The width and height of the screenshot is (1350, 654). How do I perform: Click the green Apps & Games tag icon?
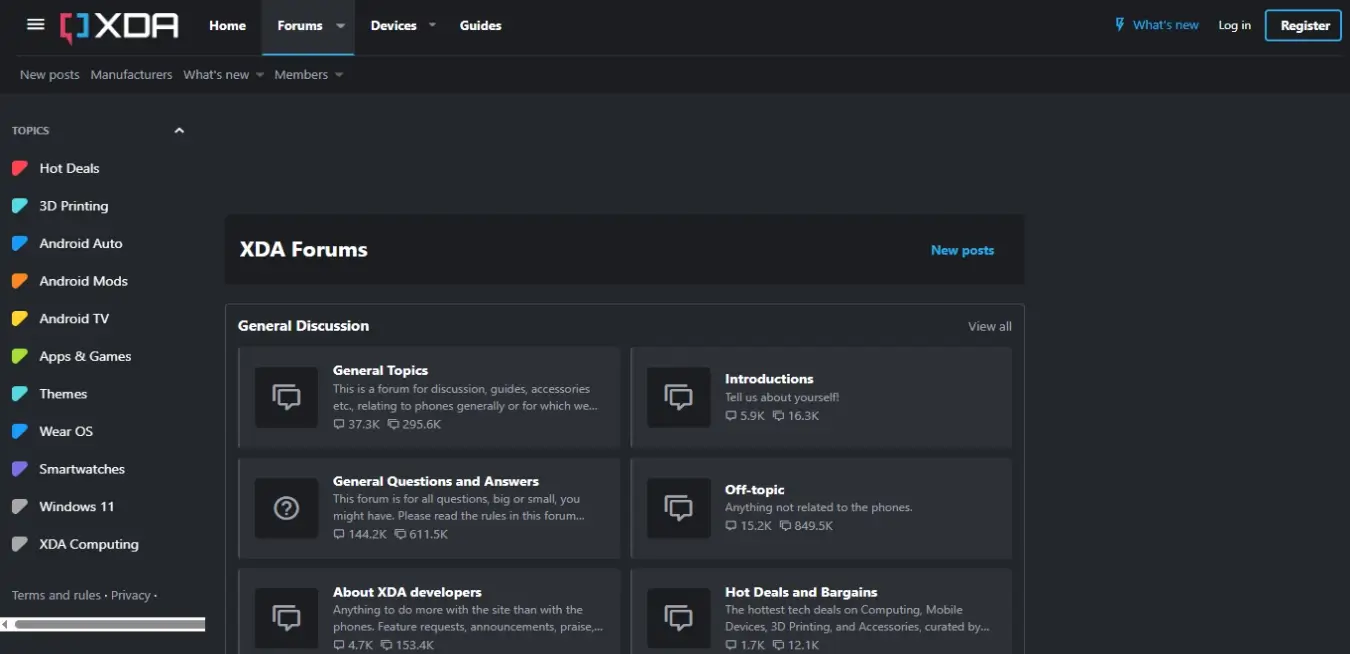click(x=19, y=356)
